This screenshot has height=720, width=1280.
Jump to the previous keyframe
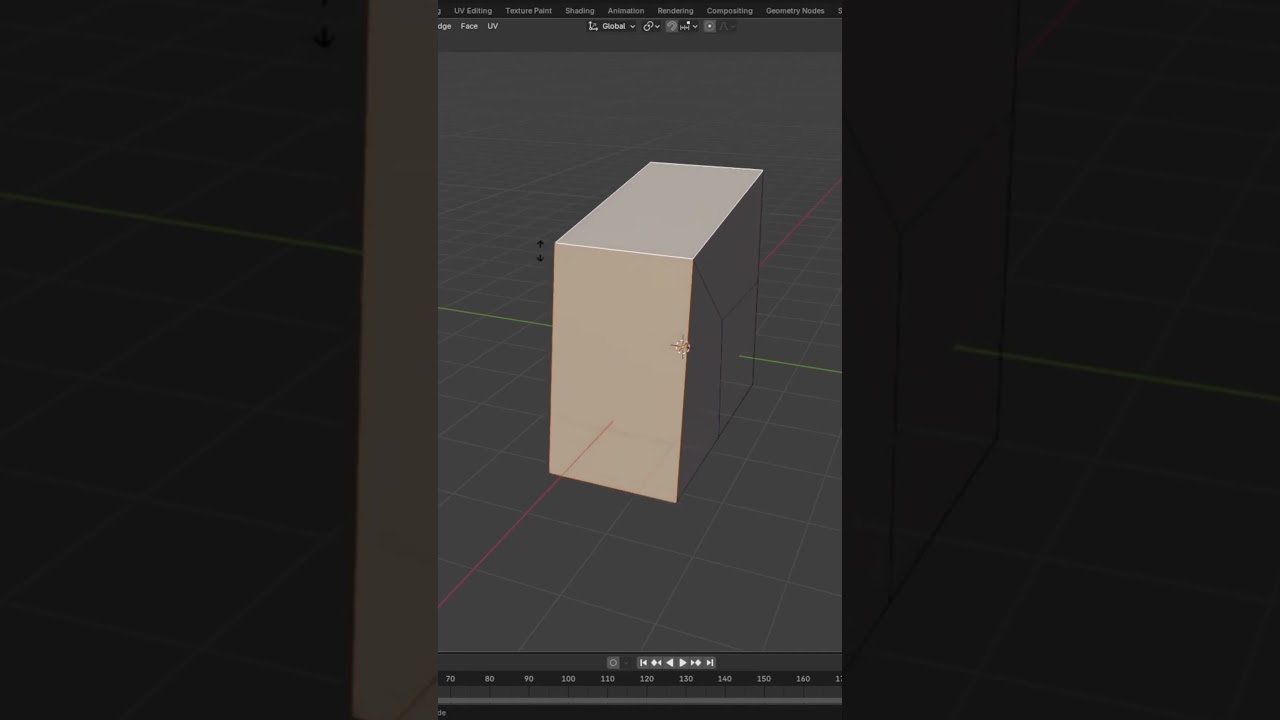[x=656, y=663]
